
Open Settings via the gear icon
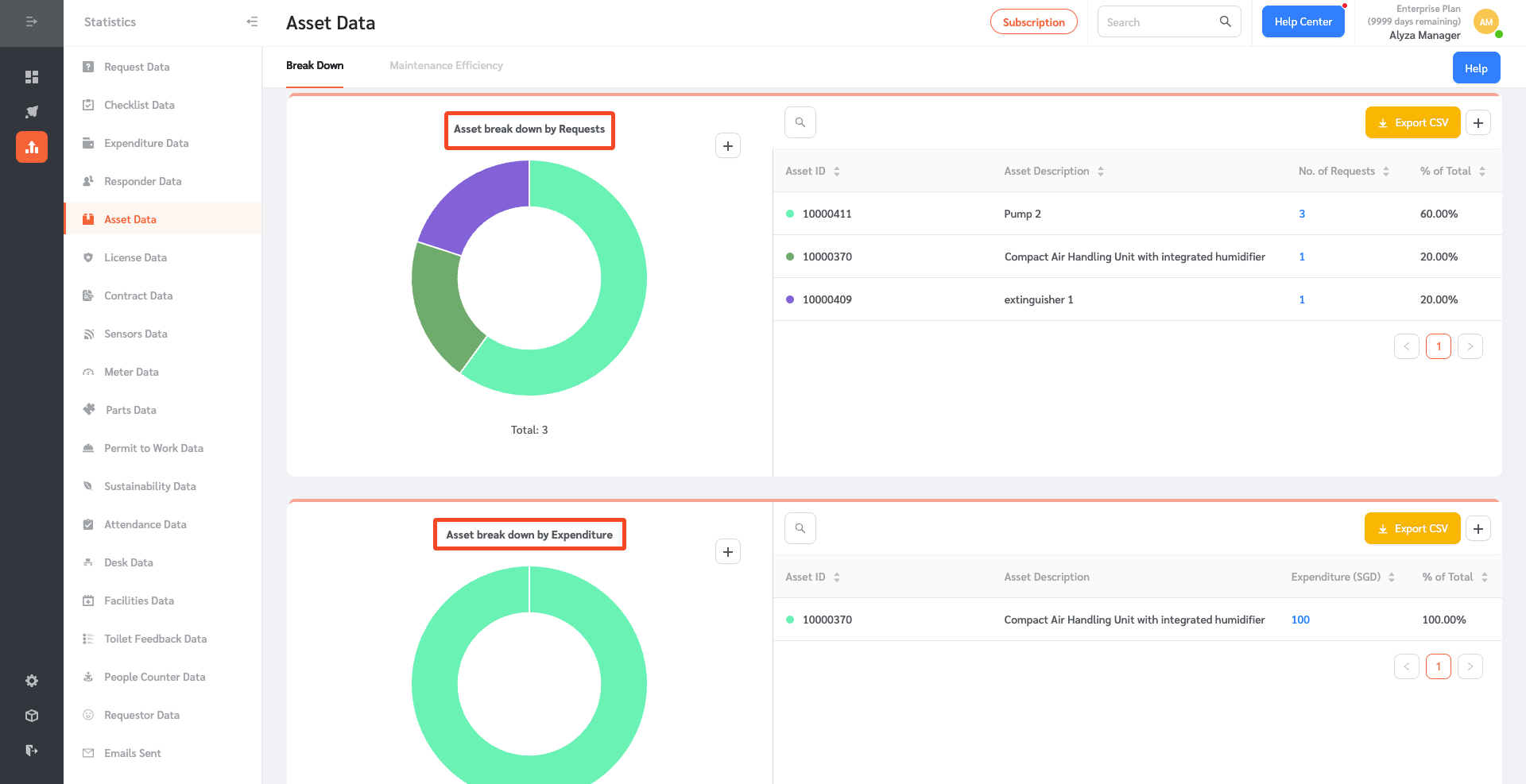tap(32, 681)
